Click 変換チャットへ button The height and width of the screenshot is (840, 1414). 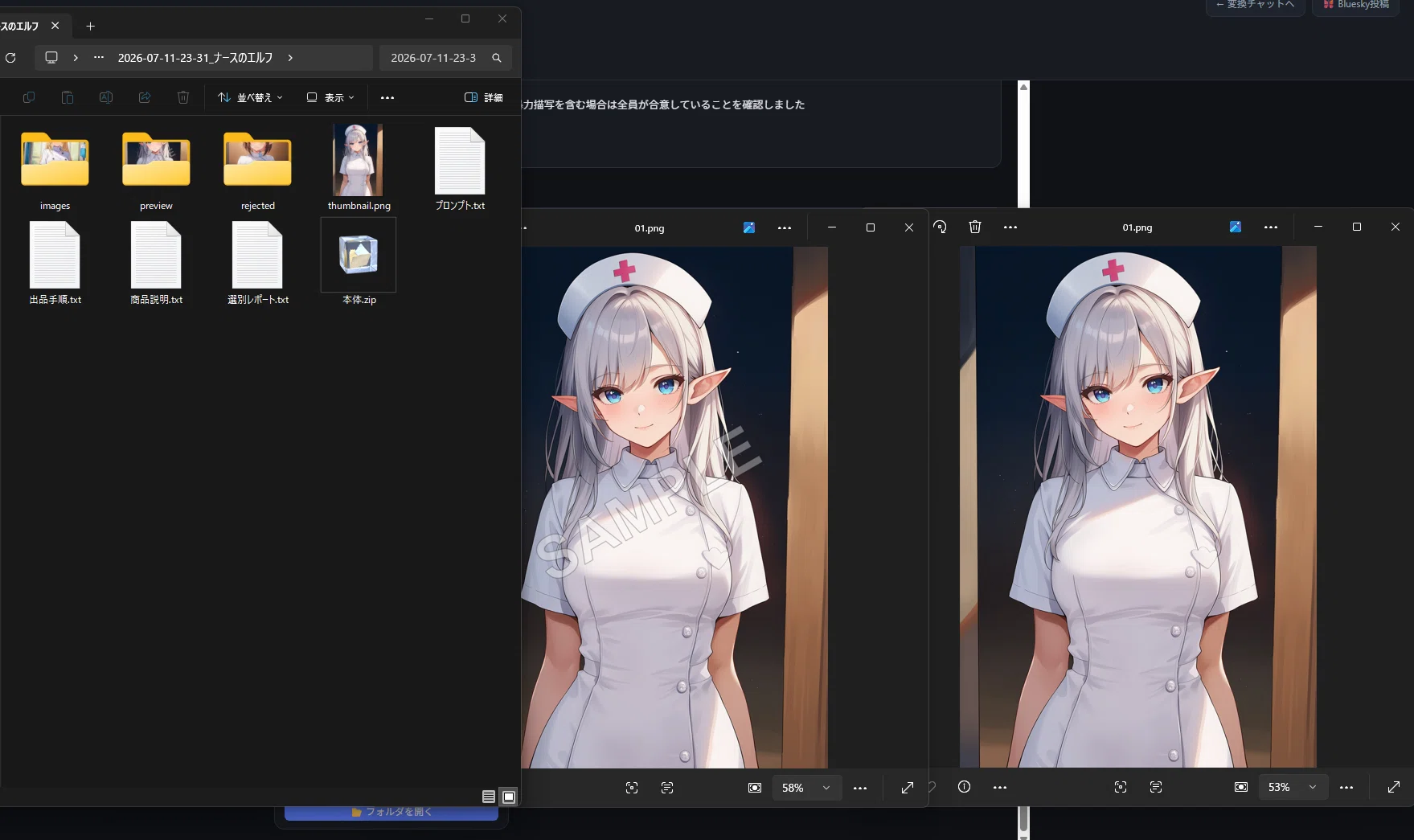pyautogui.click(x=1256, y=6)
